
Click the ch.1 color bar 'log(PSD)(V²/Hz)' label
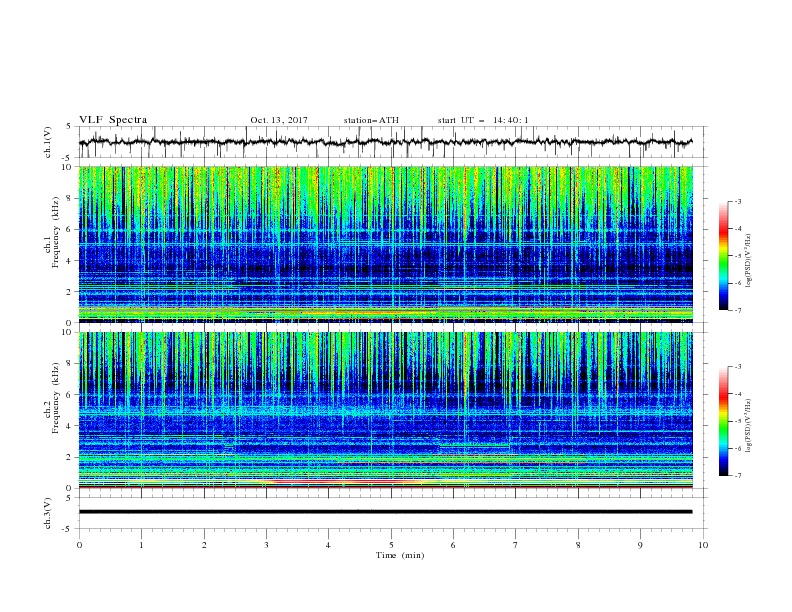(x=748, y=261)
